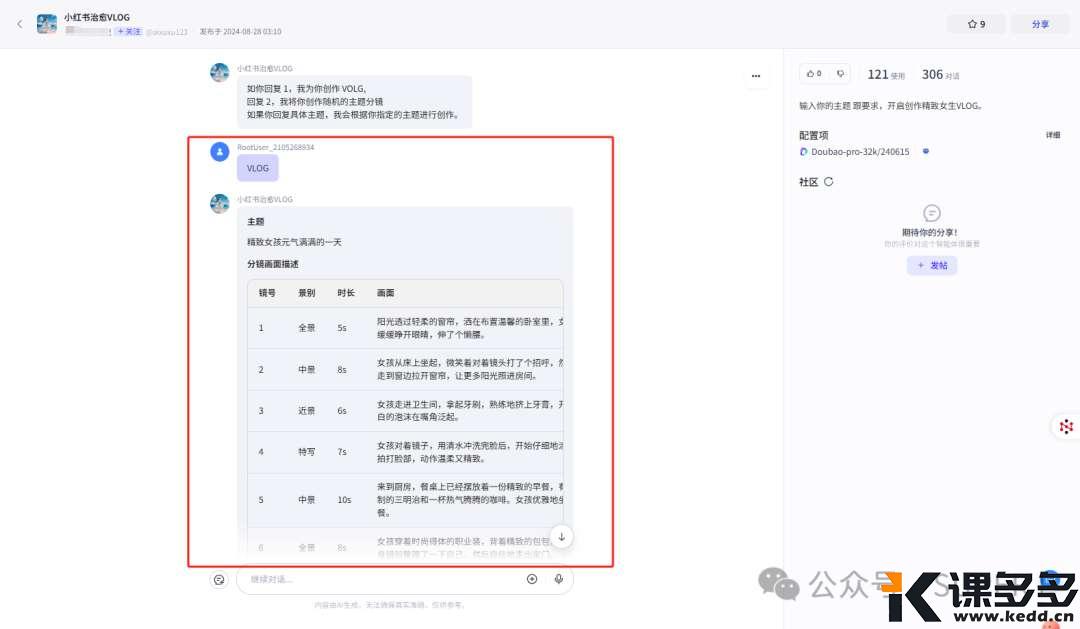Screen dimensions: 1080x629
Task: Click the chat icon next to Doubao model
Action: (925, 152)
